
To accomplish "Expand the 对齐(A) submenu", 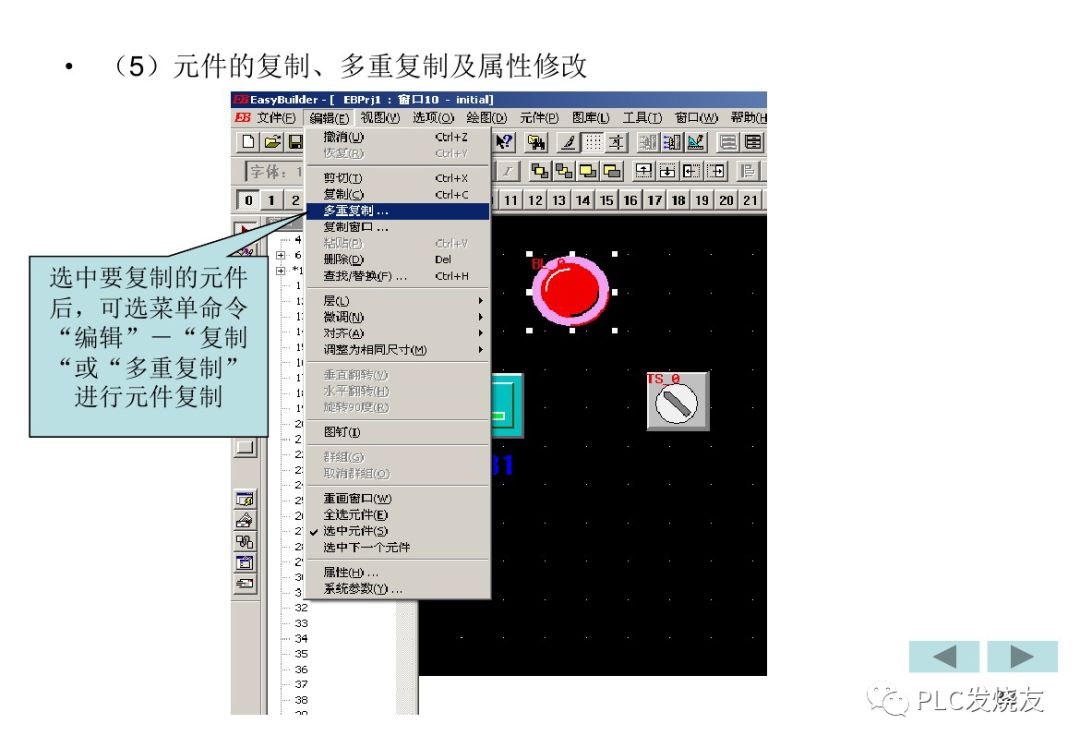I will [x=398, y=333].
